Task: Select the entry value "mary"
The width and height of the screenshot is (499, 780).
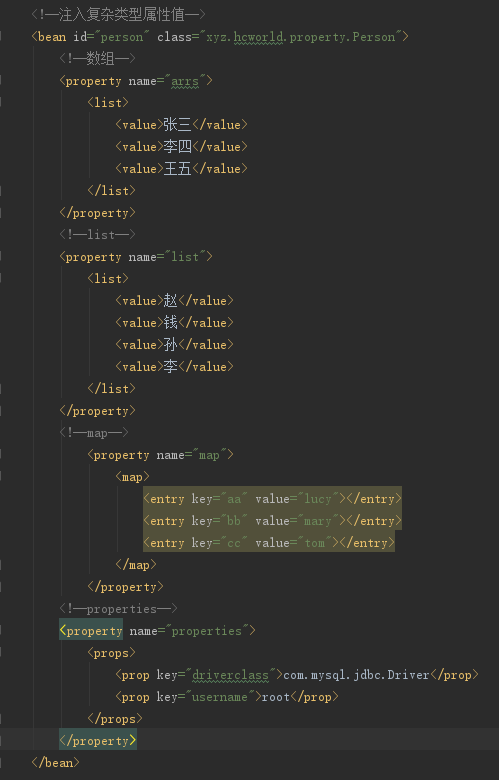Action: point(317,521)
